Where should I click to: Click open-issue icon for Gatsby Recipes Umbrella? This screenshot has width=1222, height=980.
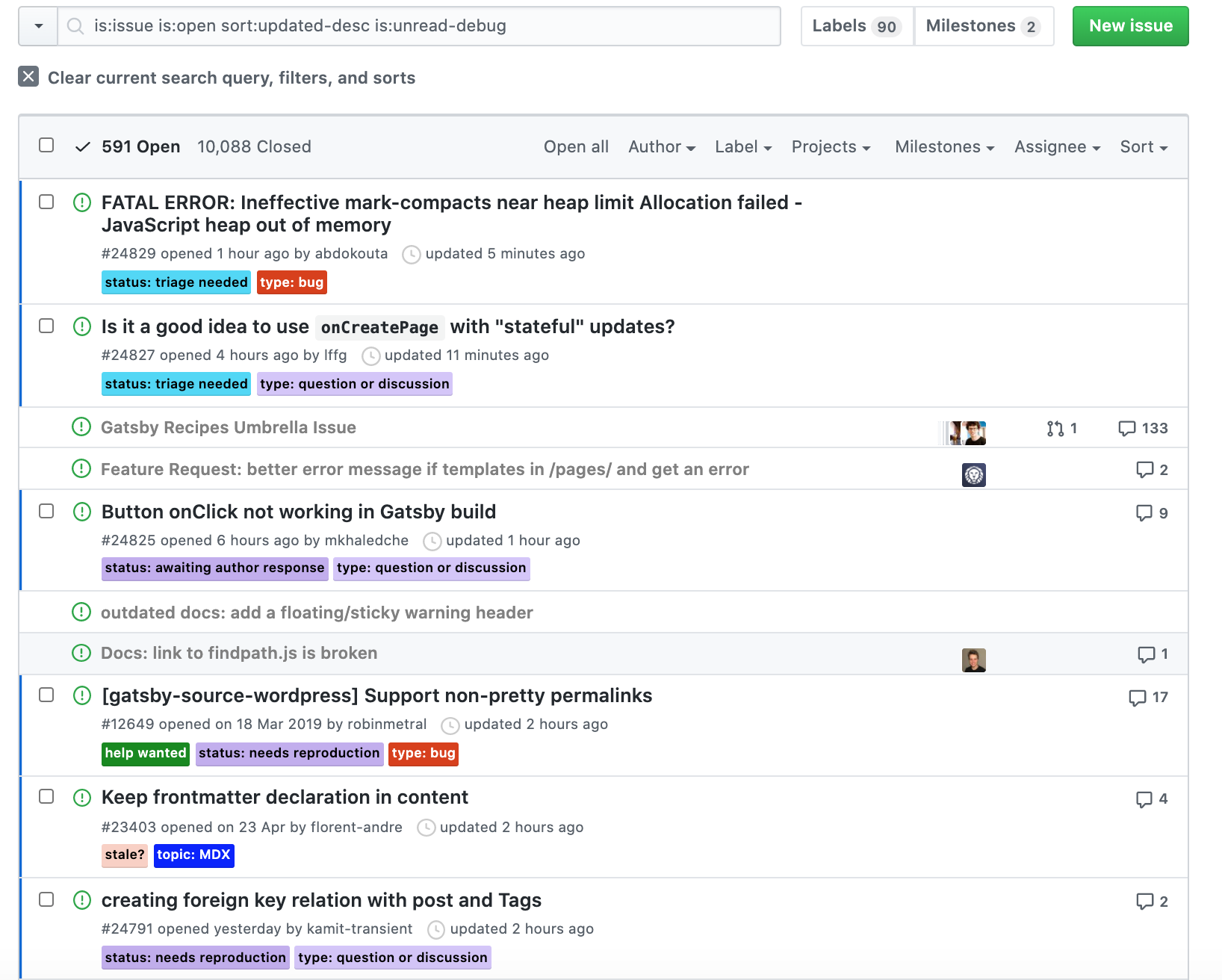point(81,427)
